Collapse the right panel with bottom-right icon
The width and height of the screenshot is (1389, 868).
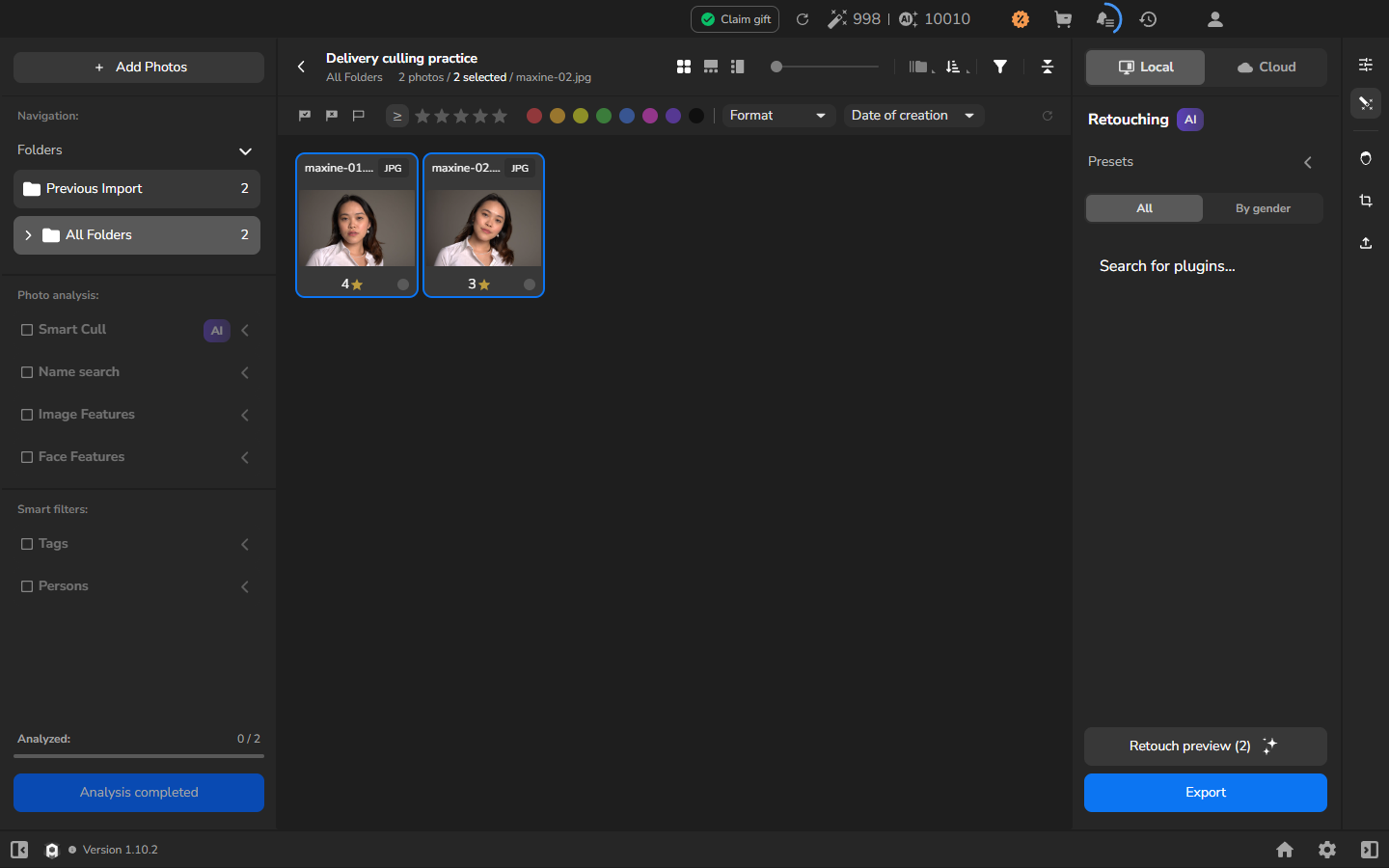tap(1370, 850)
